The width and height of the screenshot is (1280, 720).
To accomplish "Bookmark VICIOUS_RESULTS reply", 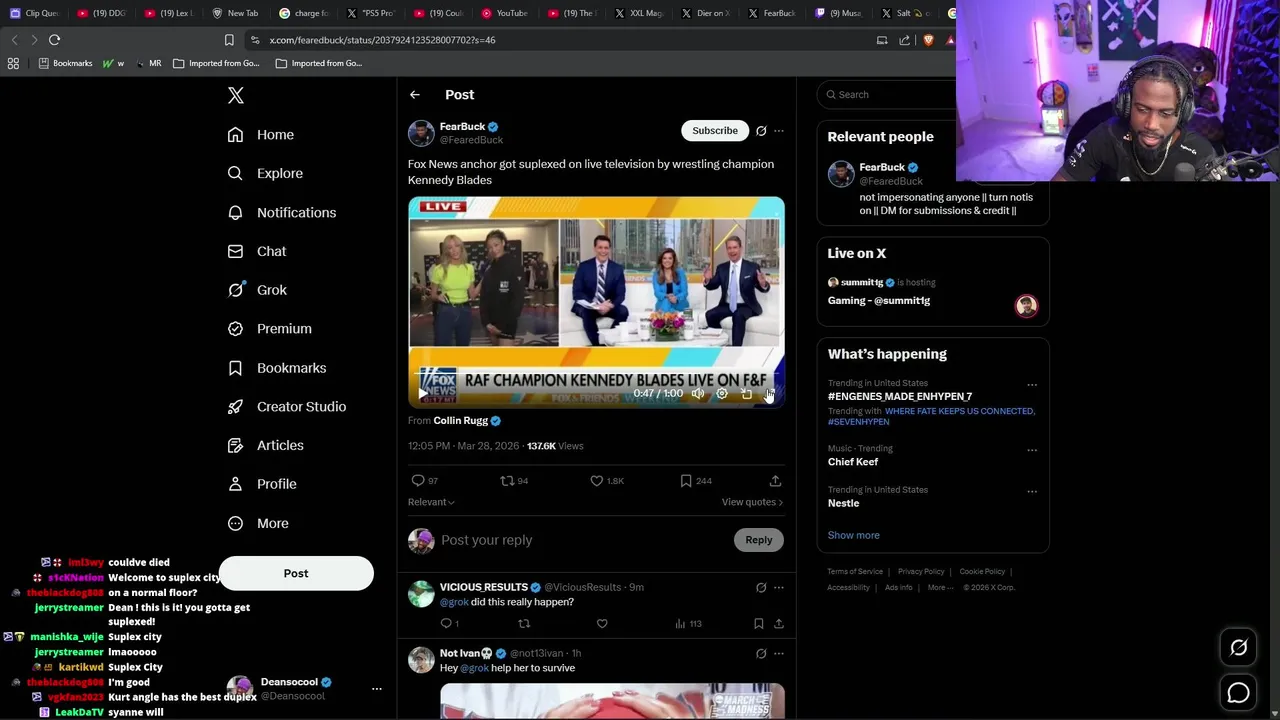I will (759, 624).
